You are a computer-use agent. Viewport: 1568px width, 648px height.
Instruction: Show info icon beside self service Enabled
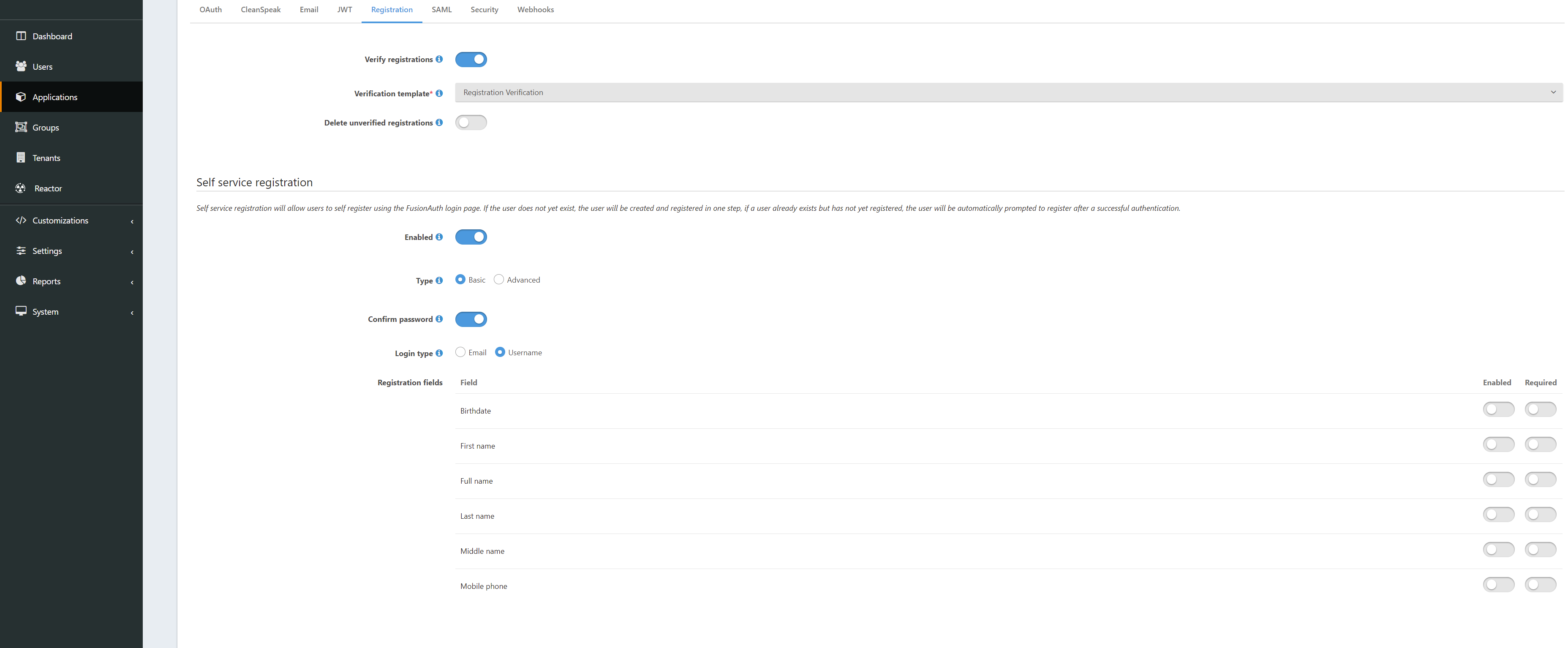point(439,237)
